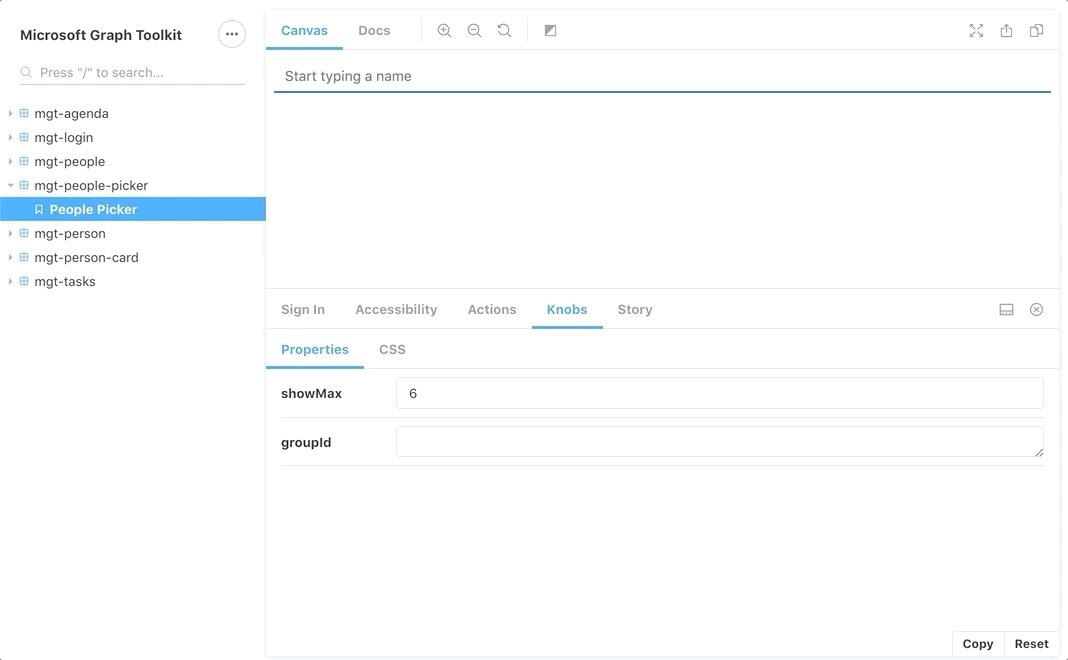Focus the sidebar search field
This screenshot has width=1068, height=660.
click(x=133, y=72)
